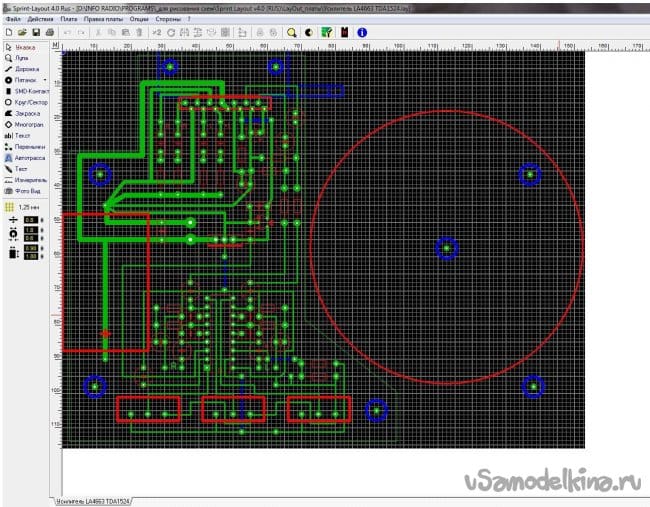This screenshot has width=650, height=507.
Task: Click the track width value field
Action: pos(30,219)
